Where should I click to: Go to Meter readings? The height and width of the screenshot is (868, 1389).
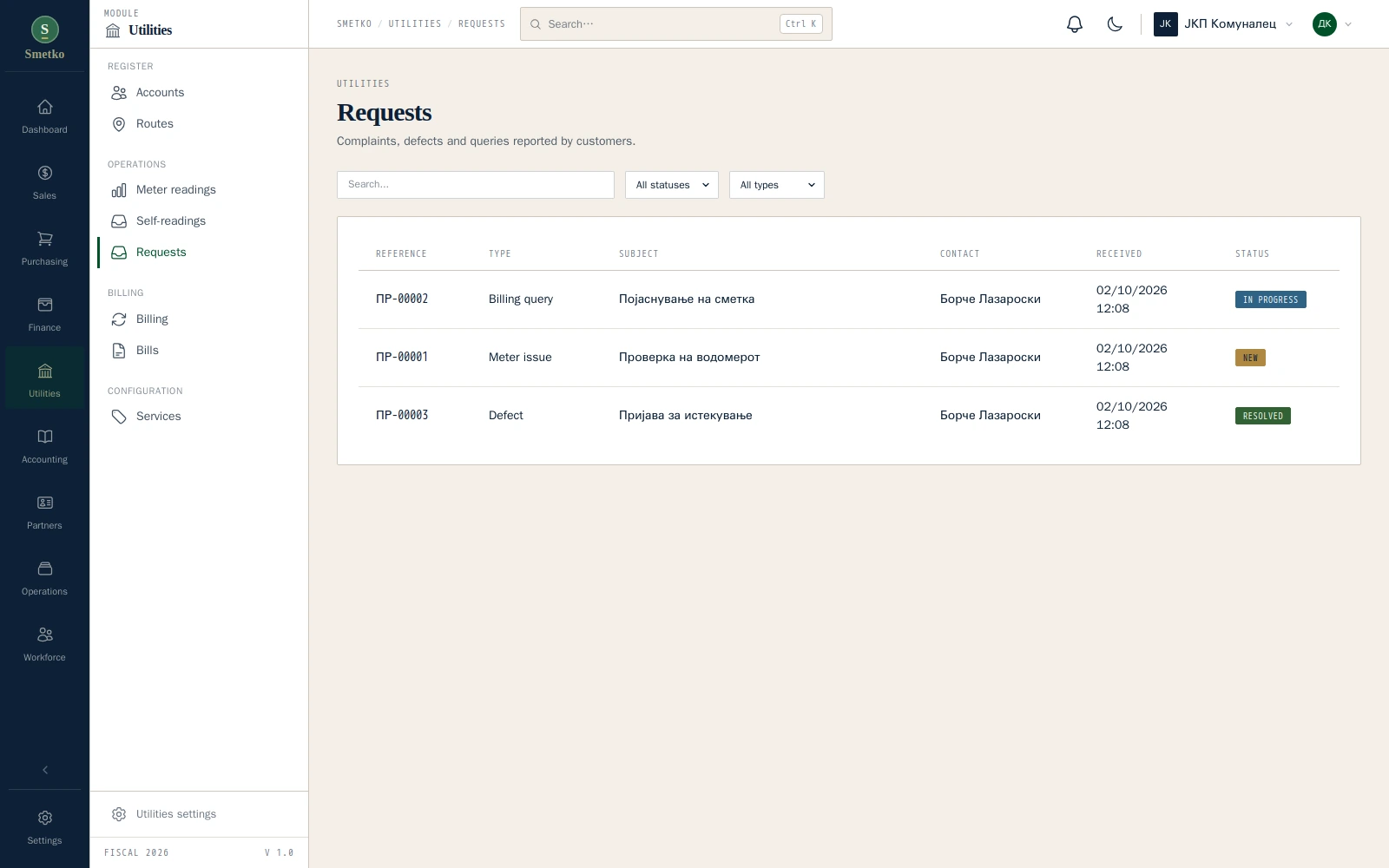point(199,190)
